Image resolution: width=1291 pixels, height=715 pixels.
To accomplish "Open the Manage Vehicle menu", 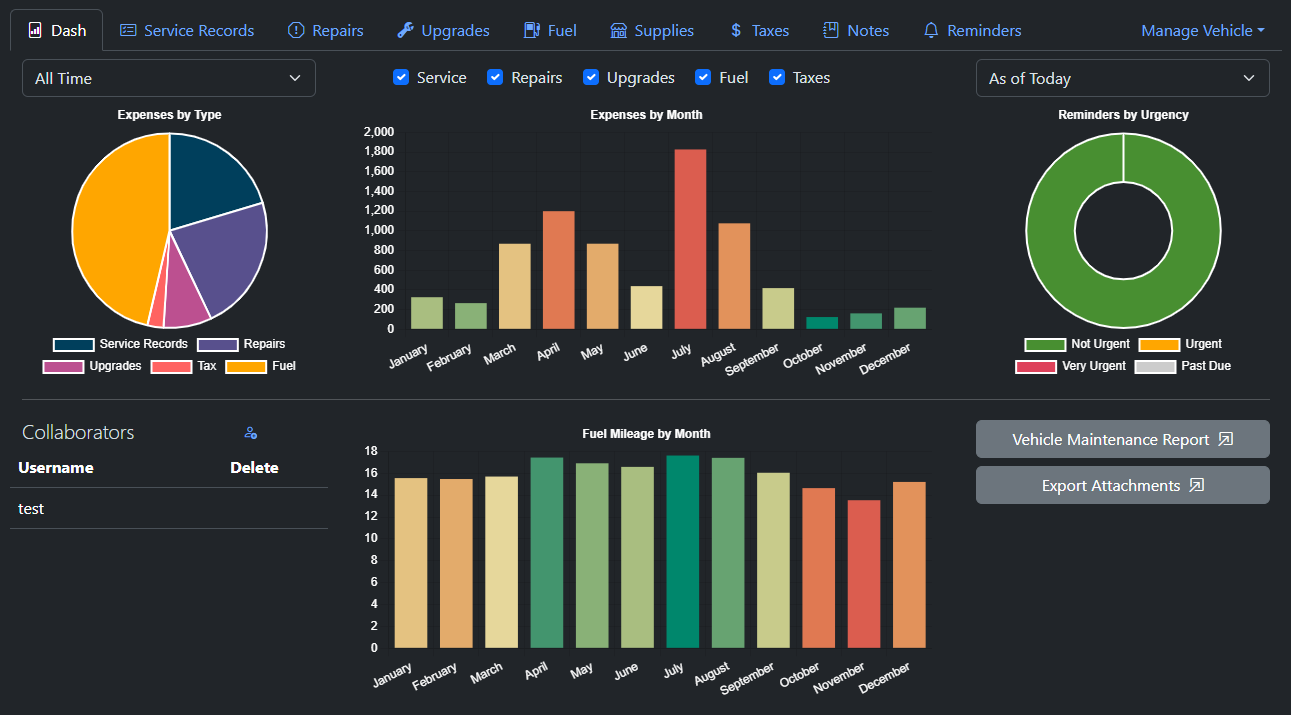I will (1202, 30).
